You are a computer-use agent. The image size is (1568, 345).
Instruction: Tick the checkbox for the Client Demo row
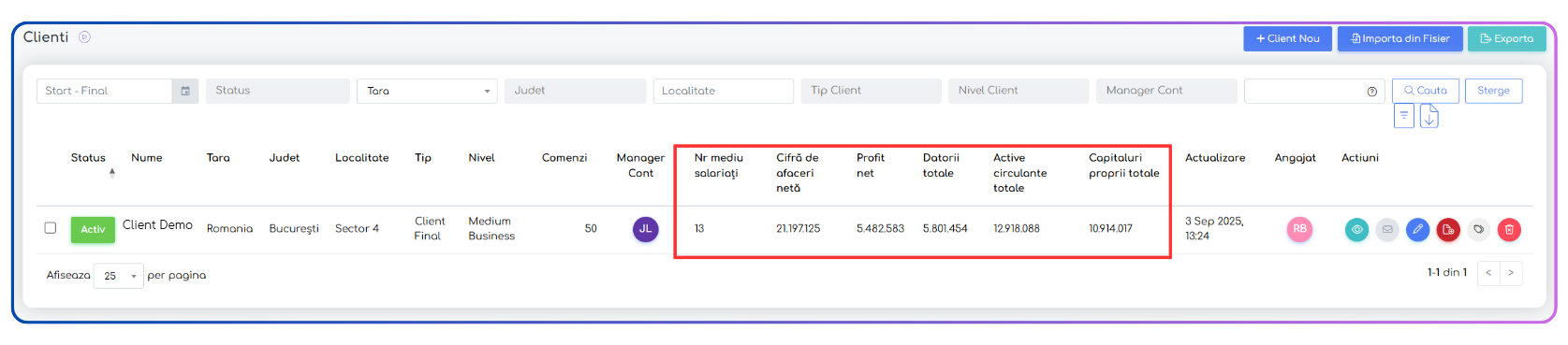pyautogui.click(x=51, y=227)
